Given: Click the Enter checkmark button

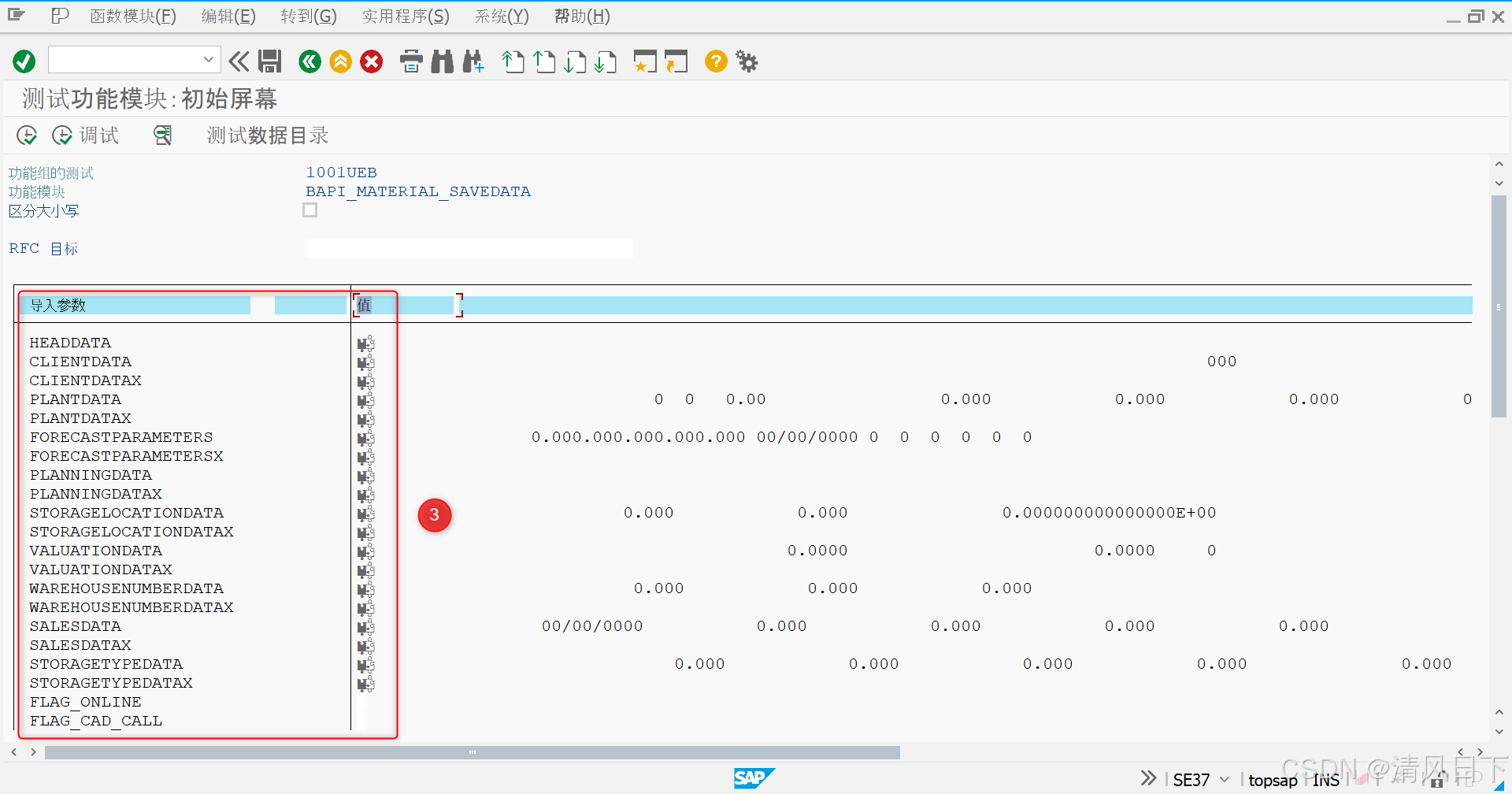Looking at the screenshot, I should coord(23,61).
